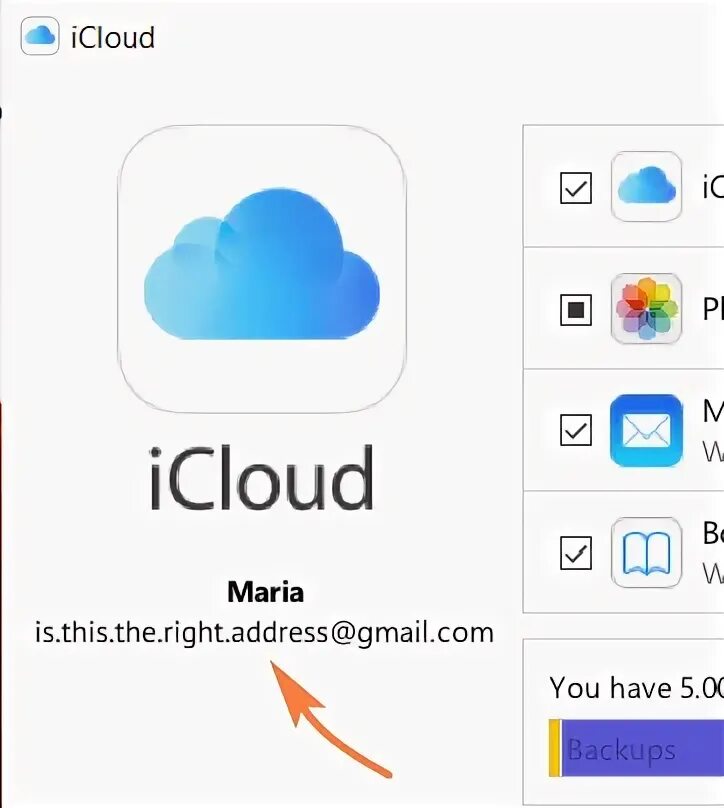This screenshot has height=808, width=724.
Task: Click the iCloud title bar app icon
Action: (x=40, y=36)
